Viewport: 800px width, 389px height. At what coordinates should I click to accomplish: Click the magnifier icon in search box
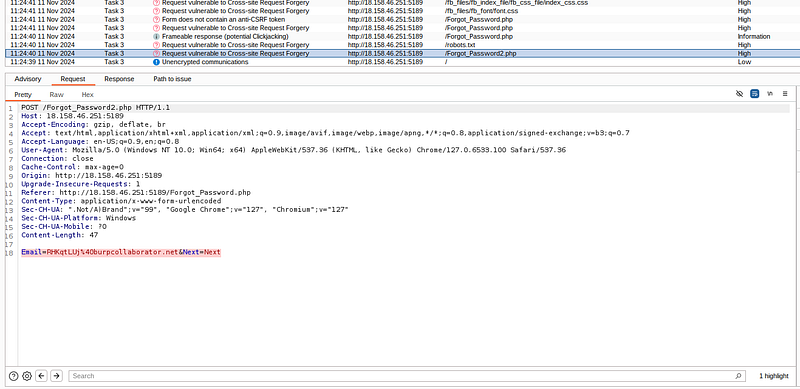[738, 376]
